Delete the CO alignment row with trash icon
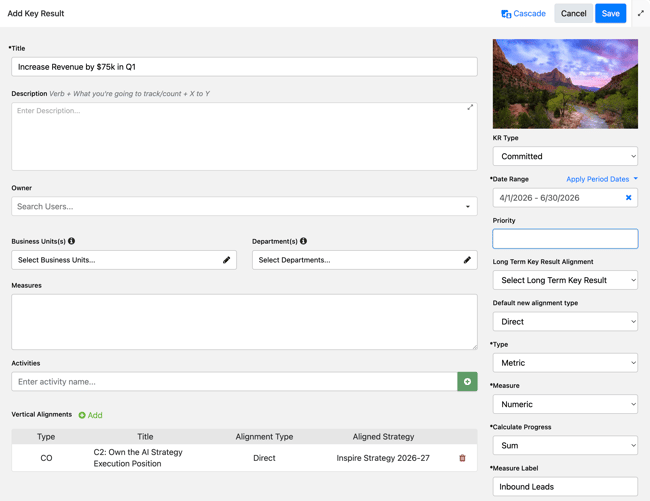This screenshot has height=501, width=650. point(462,458)
